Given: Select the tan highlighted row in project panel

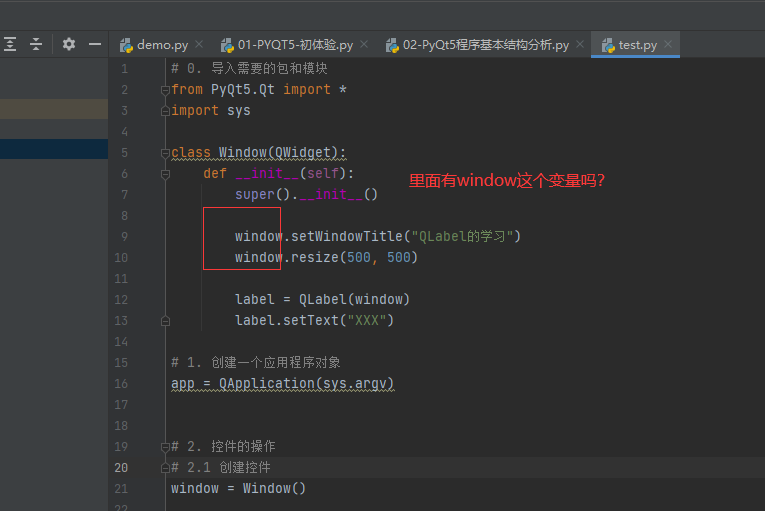Looking at the screenshot, I should coord(54,109).
